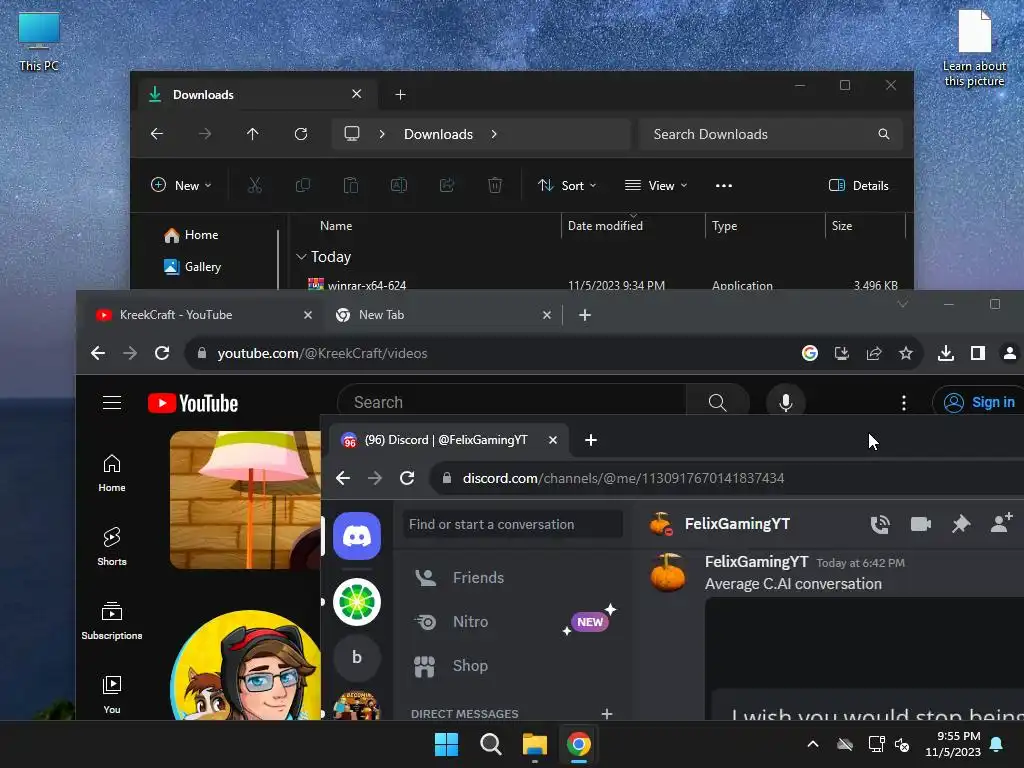Open 'Learn about this picture' desktop icon
Viewport: 1024px width, 768px height.
pos(974,47)
